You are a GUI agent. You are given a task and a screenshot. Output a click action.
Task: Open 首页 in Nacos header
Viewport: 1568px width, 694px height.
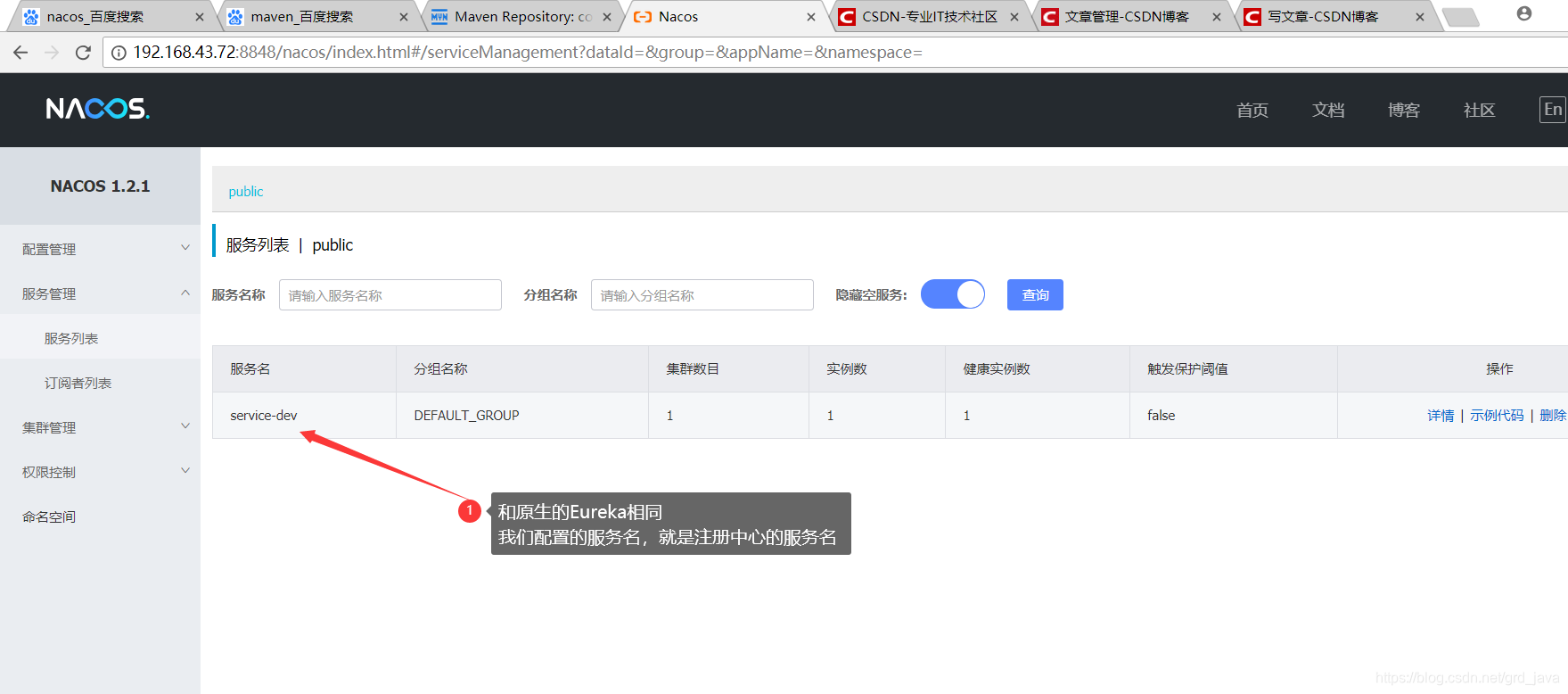[1252, 110]
